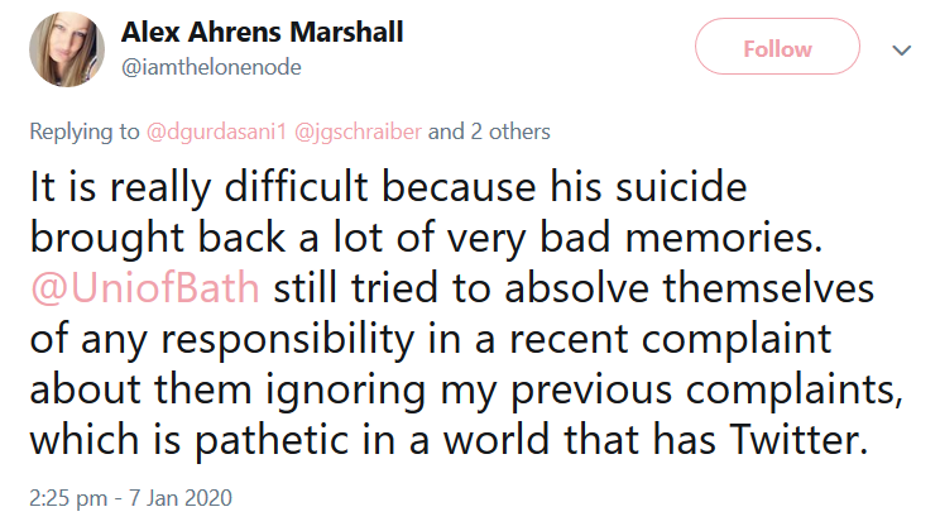Click the phrase "recent complaint" in tweet
Screen dimensions: 940x526
(696, 340)
